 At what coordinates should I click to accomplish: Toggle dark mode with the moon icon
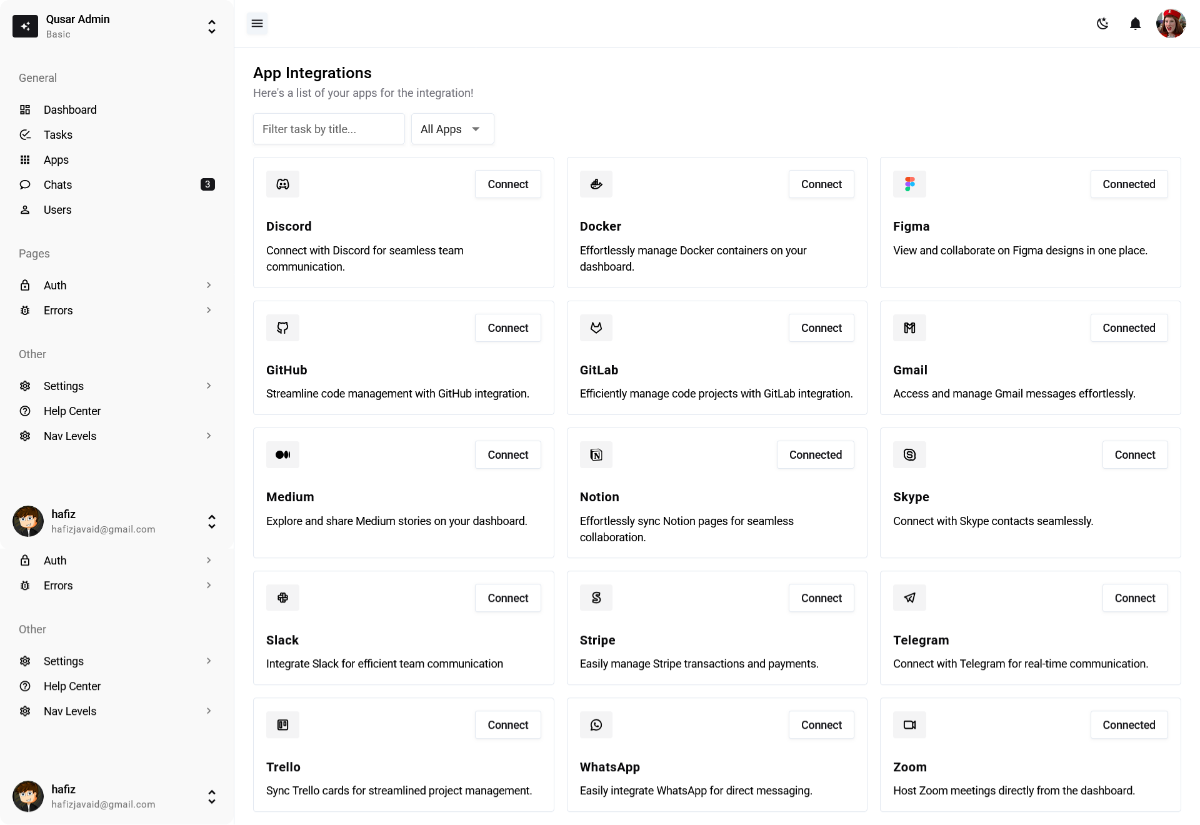pos(1103,24)
